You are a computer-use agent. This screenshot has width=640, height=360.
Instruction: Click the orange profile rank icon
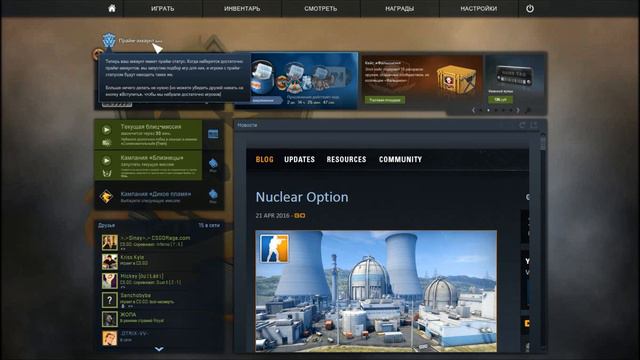click(x=98, y=54)
